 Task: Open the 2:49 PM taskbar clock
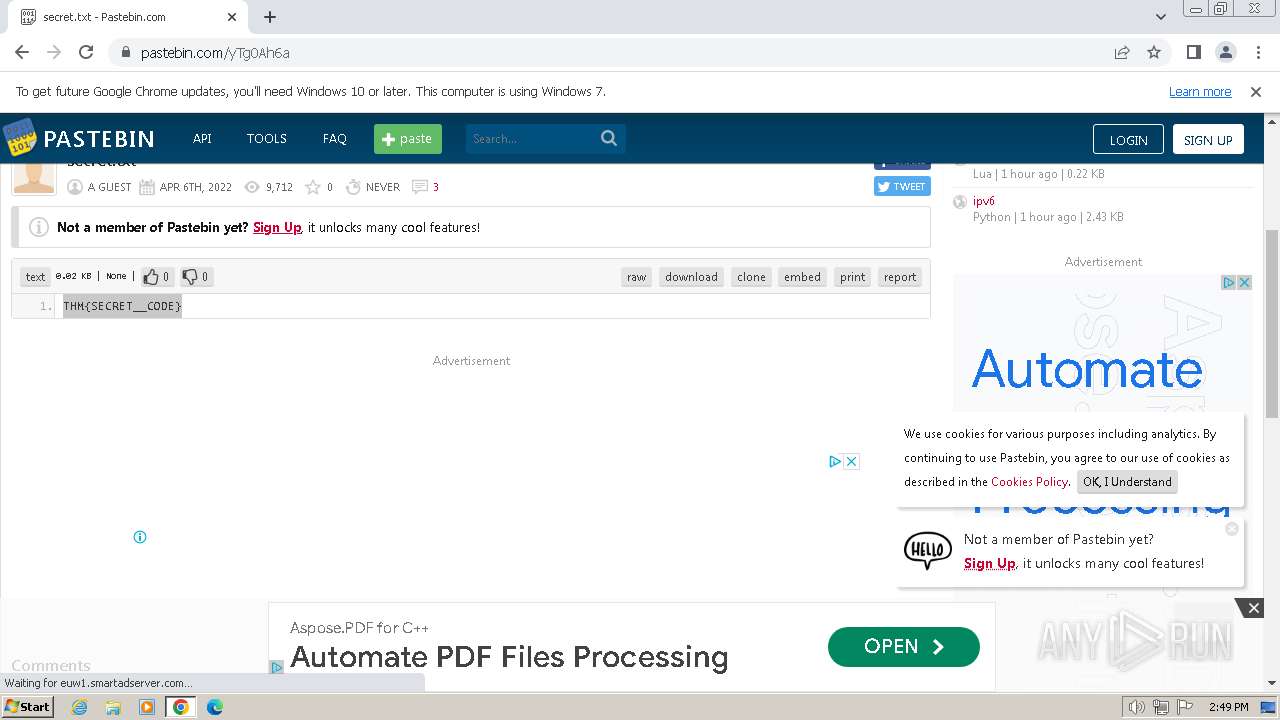[1228, 707]
